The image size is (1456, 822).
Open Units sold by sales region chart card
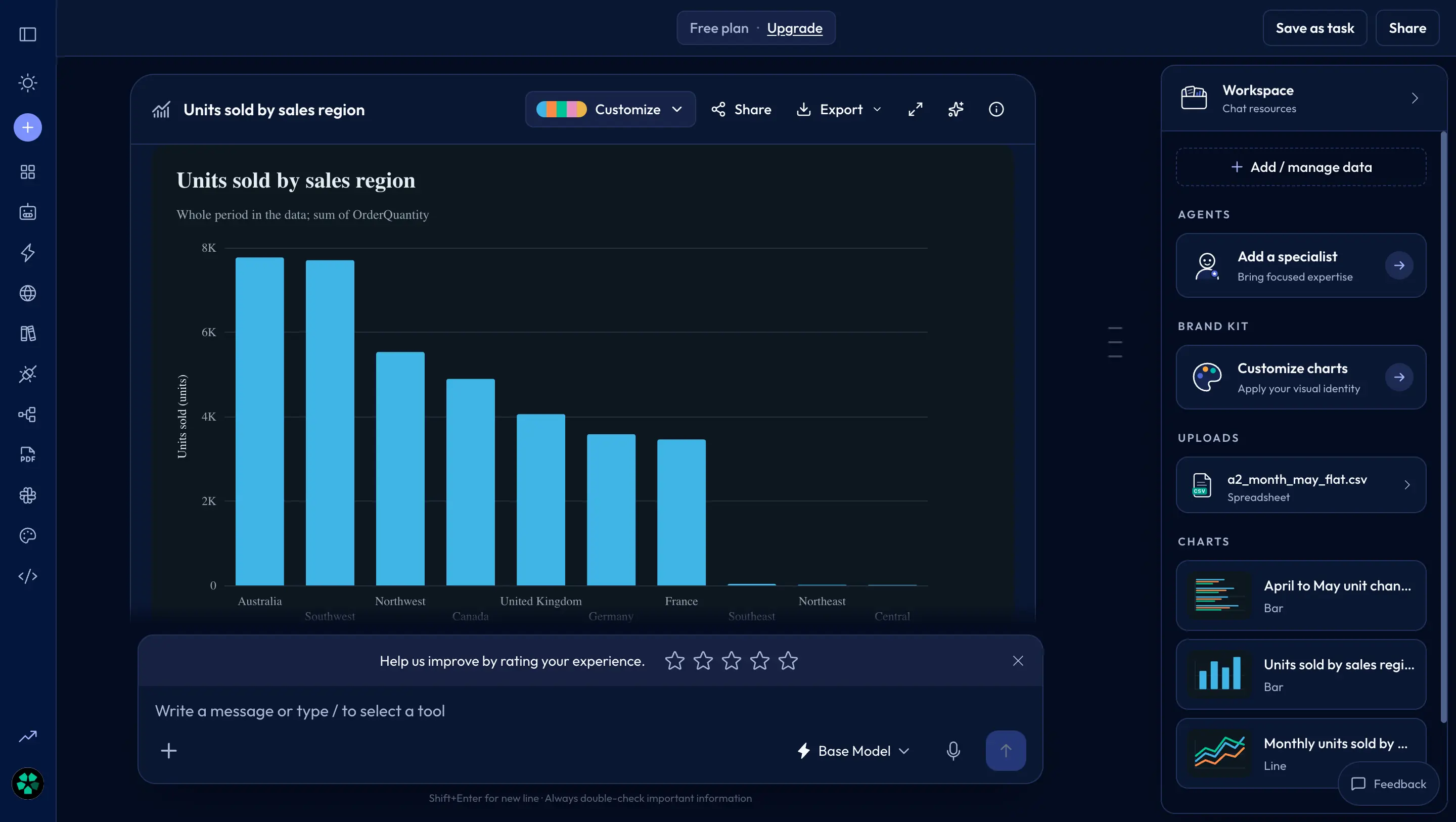click(x=1301, y=674)
